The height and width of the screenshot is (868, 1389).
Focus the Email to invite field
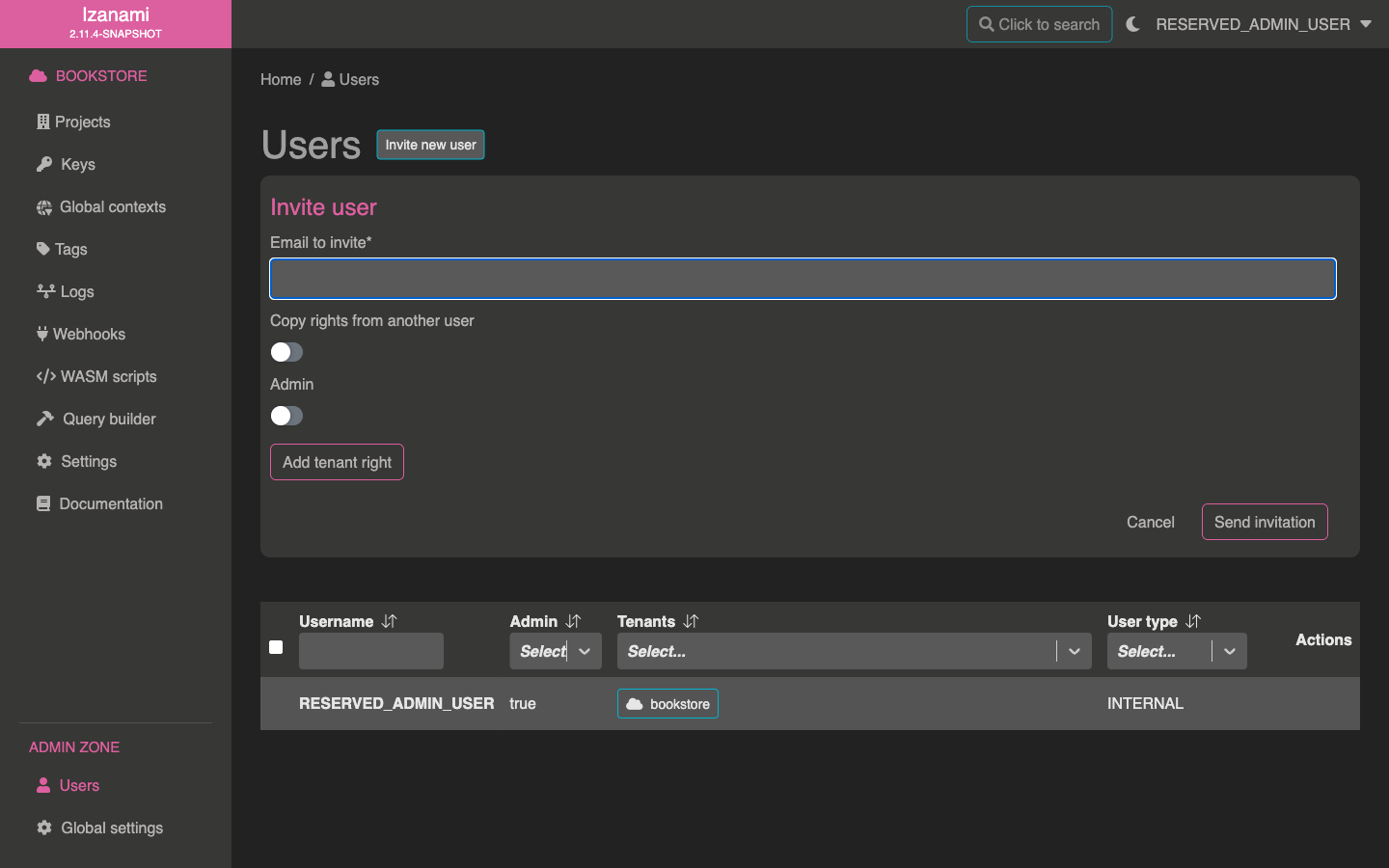(803, 279)
